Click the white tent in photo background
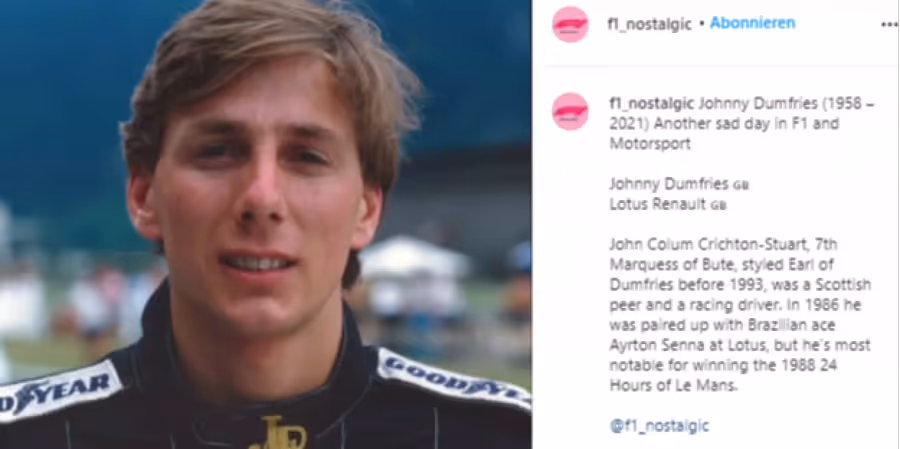 point(414,257)
